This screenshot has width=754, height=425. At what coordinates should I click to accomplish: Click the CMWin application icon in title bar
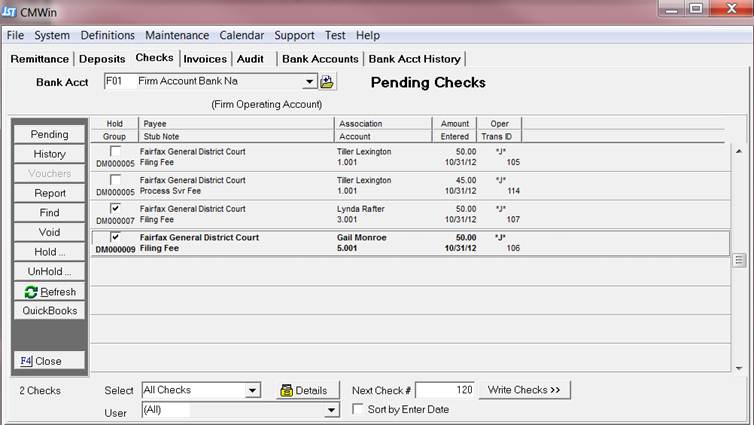tap(9, 9)
